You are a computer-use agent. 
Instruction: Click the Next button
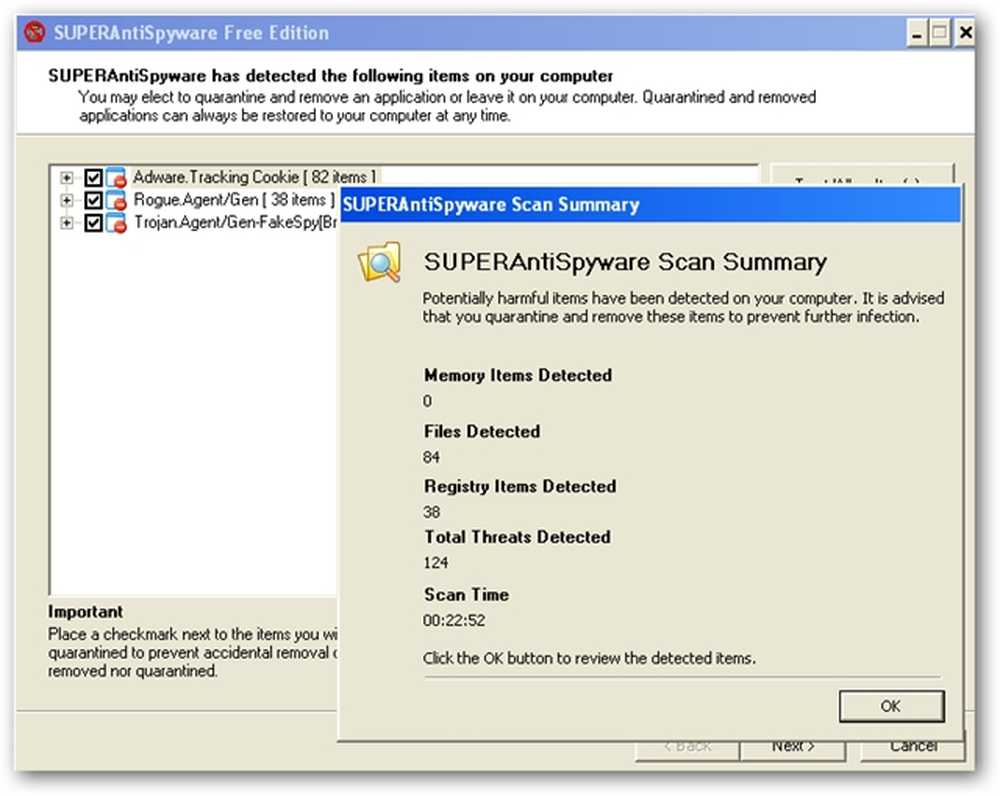(x=793, y=747)
